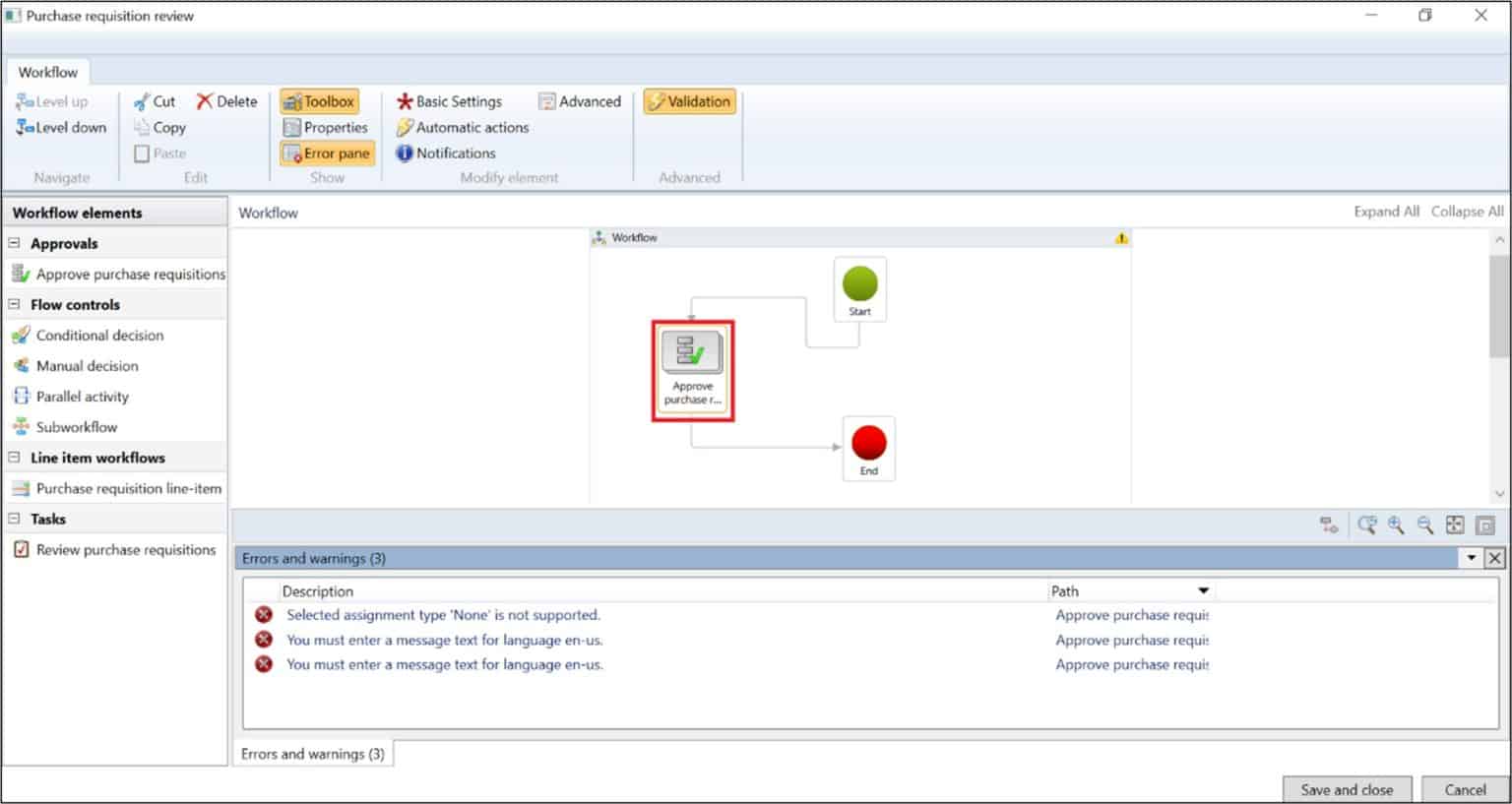Toggle the Properties panel on
Screen dimensions: 1512x804
(x=327, y=127)
